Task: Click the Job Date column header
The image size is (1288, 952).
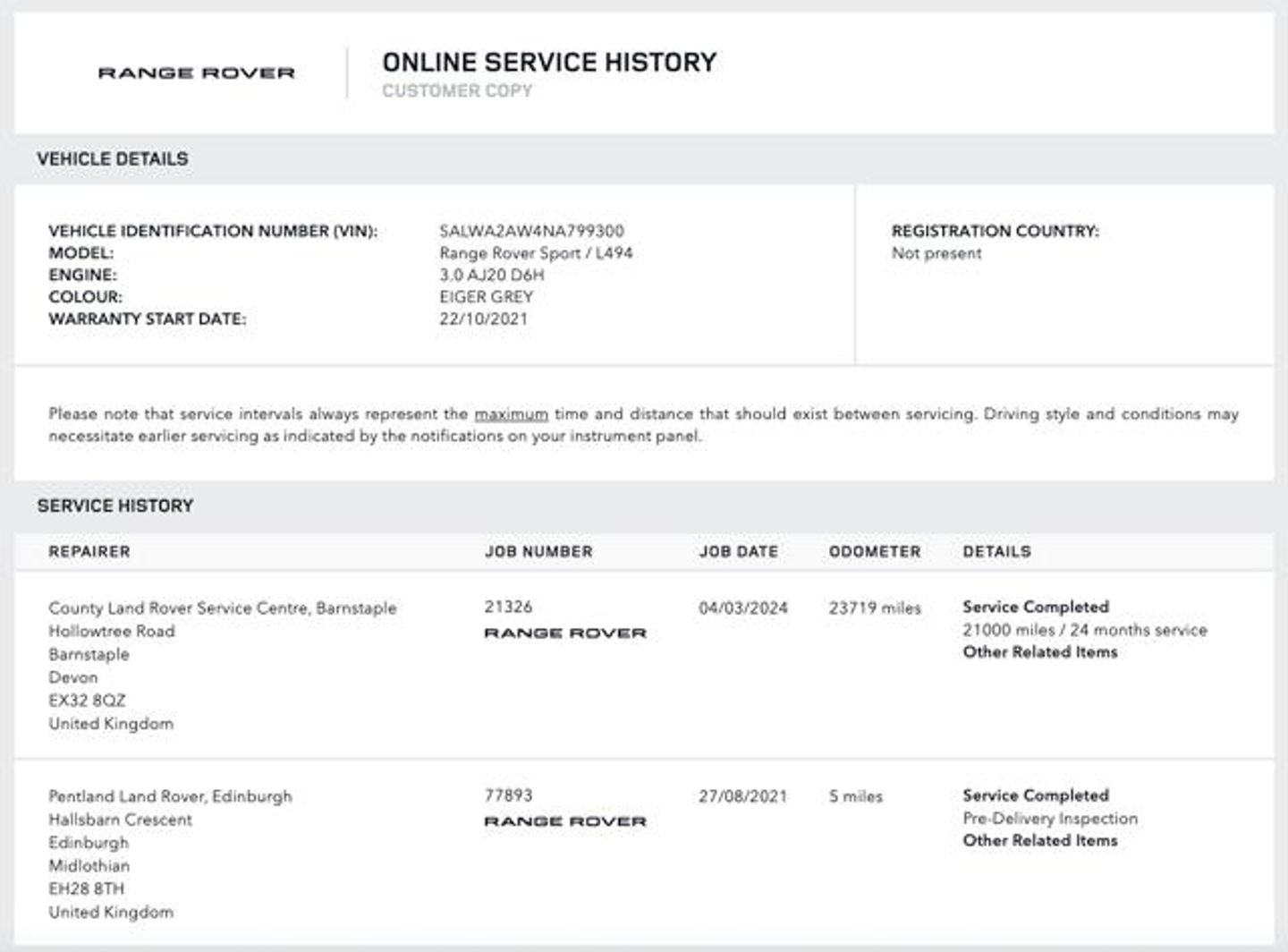Action: (x=738, y=552)
